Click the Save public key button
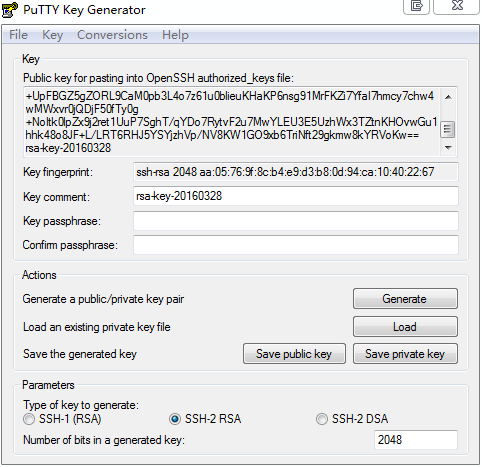This screenshot has height=467, width=482. [x=294, y=354]
